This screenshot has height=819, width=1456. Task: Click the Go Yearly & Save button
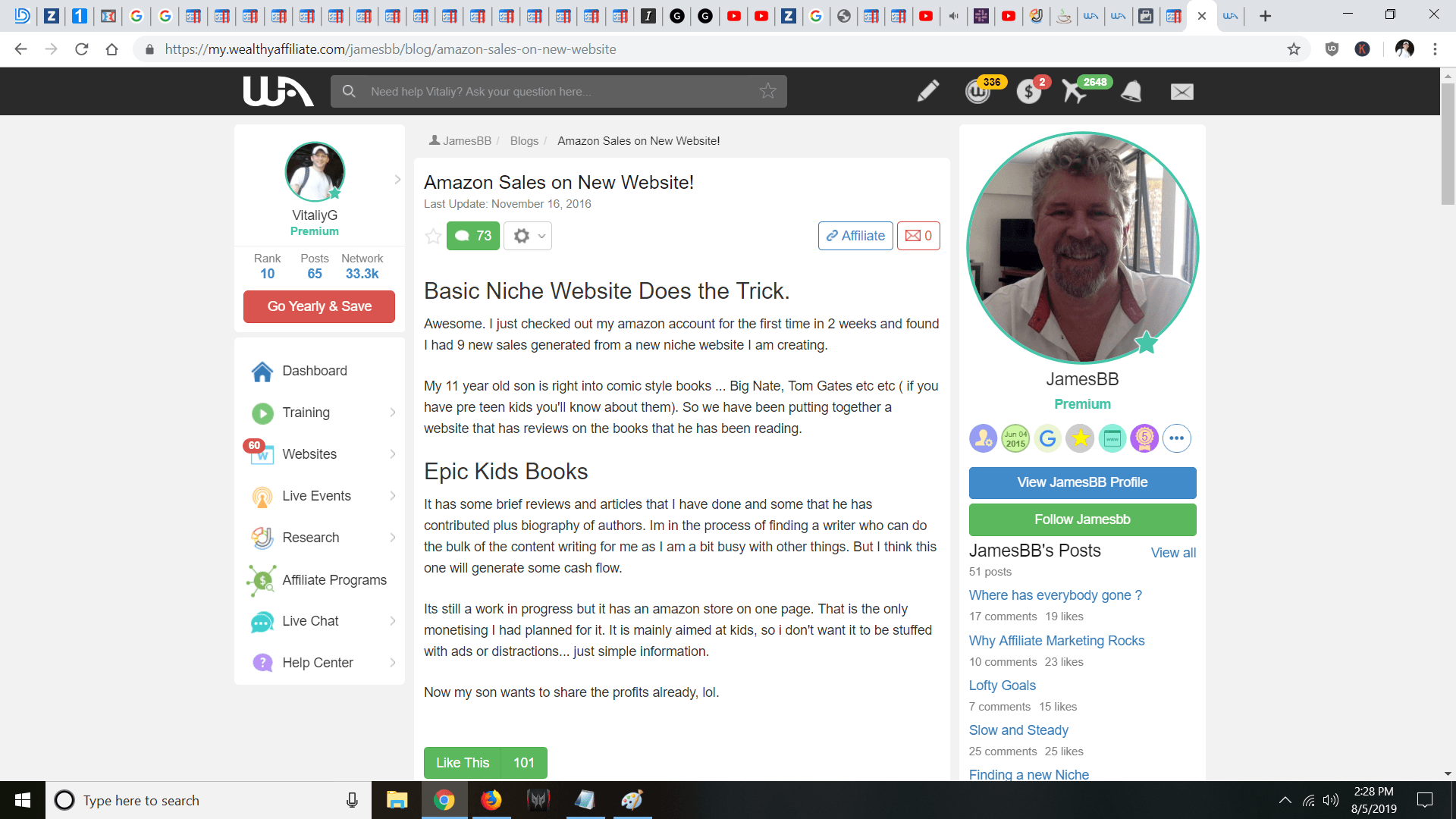319,306
